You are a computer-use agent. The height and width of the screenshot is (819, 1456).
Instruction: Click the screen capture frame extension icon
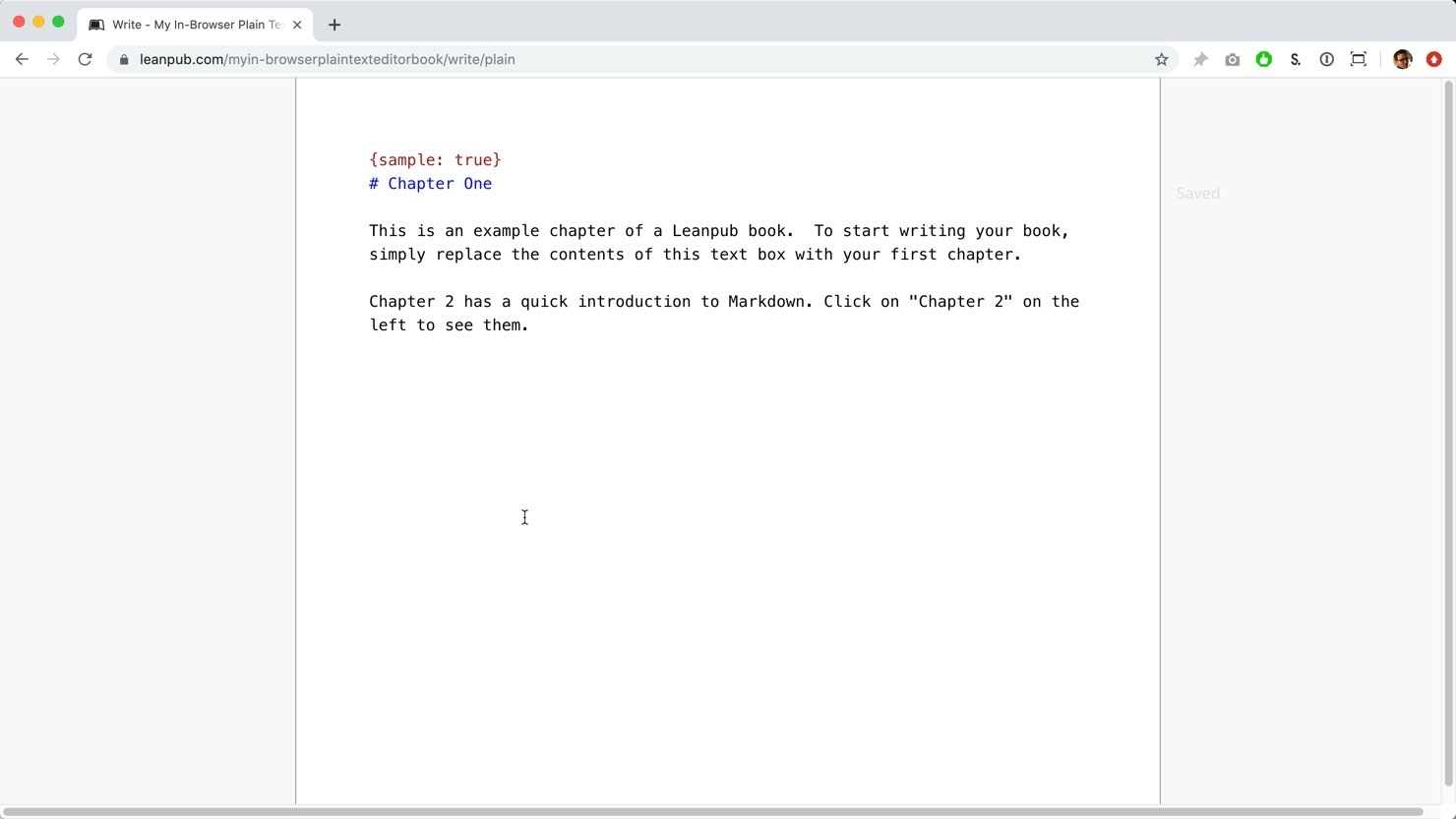(1359, 60)
